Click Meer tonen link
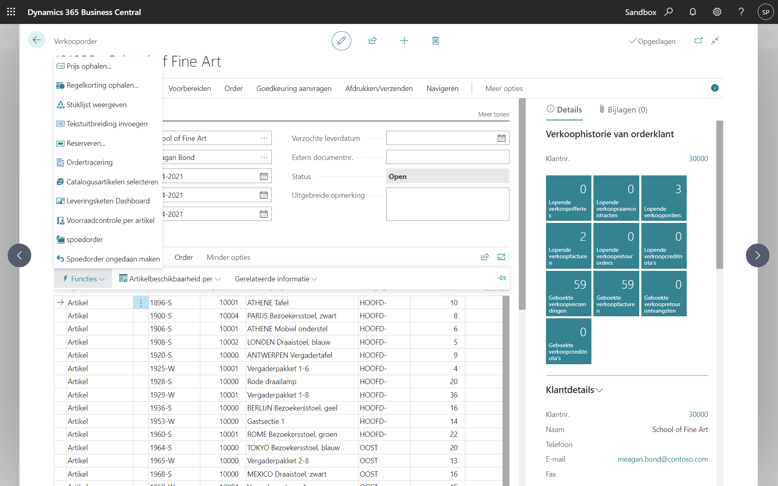The image size is (778, 486). point(494,114)
